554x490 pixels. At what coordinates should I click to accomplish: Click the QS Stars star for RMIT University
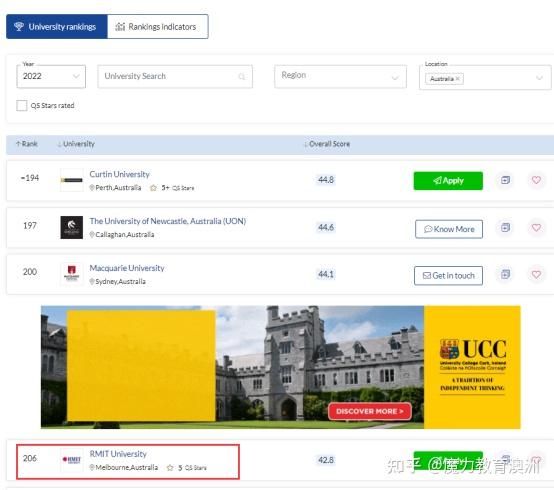170,468
